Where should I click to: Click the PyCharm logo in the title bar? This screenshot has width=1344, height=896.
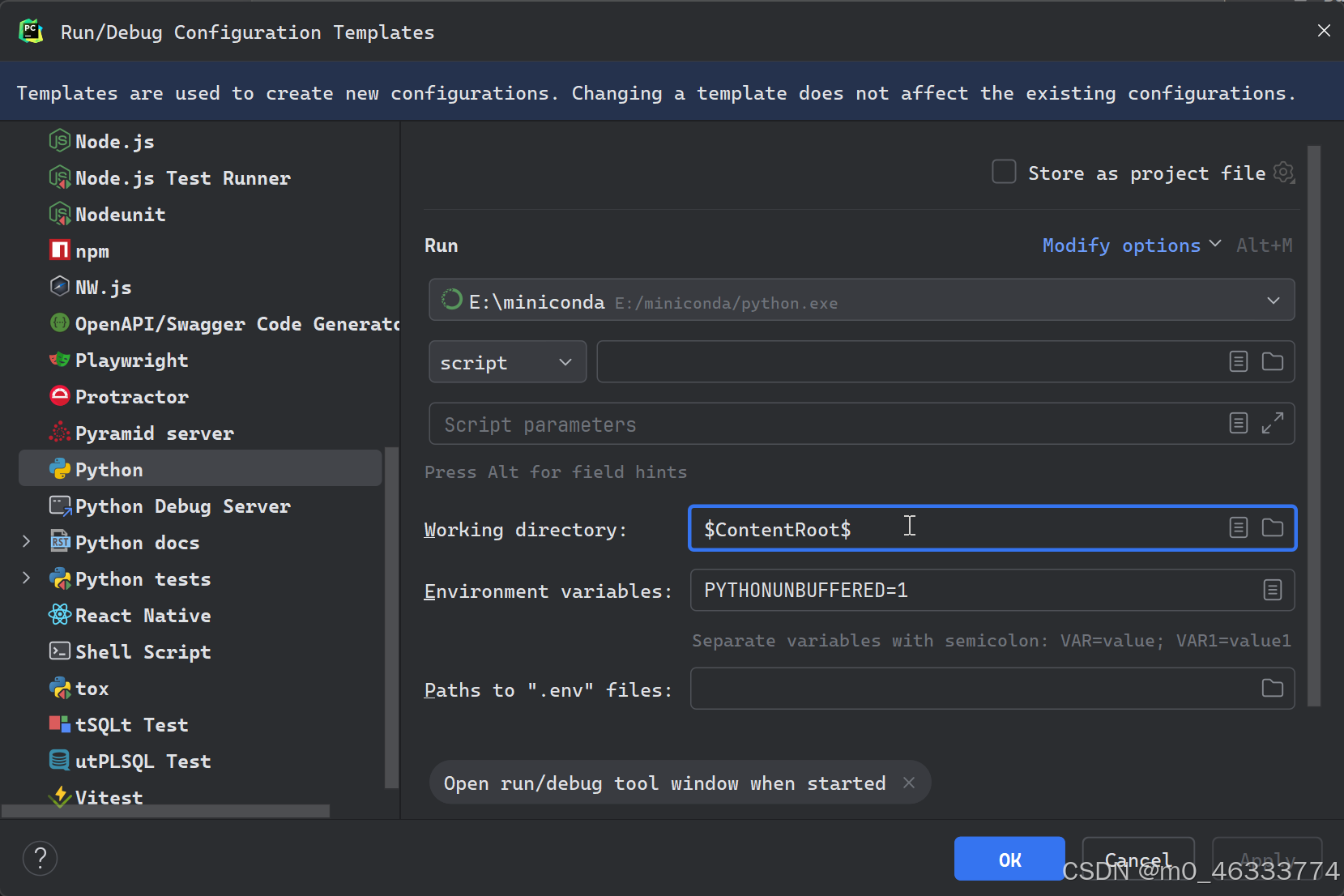pos(31,31)
